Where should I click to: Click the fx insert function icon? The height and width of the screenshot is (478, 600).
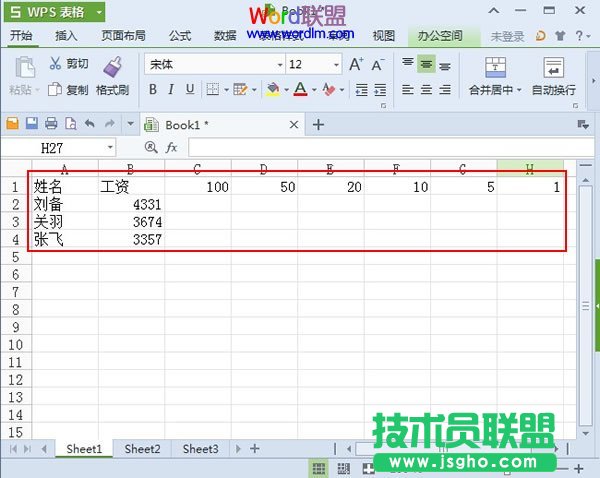(x=171, y=148)
